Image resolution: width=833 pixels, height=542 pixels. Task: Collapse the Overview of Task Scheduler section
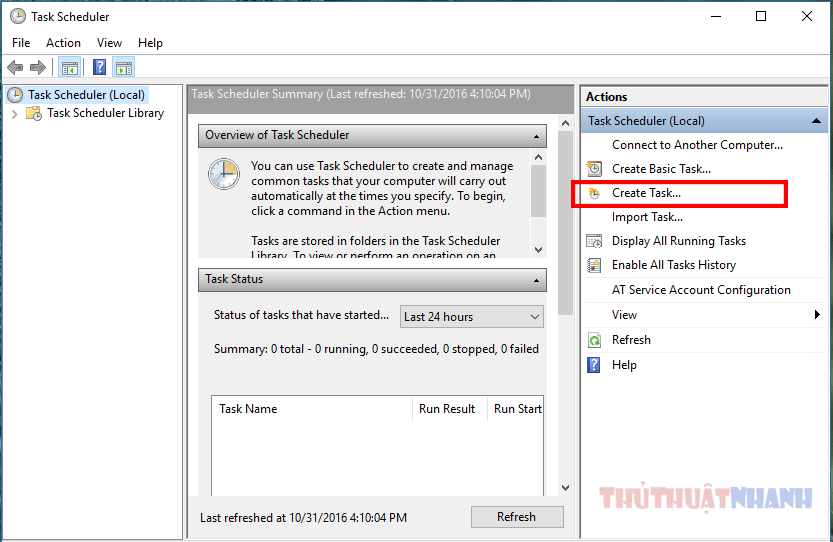(x=536, y=137)
